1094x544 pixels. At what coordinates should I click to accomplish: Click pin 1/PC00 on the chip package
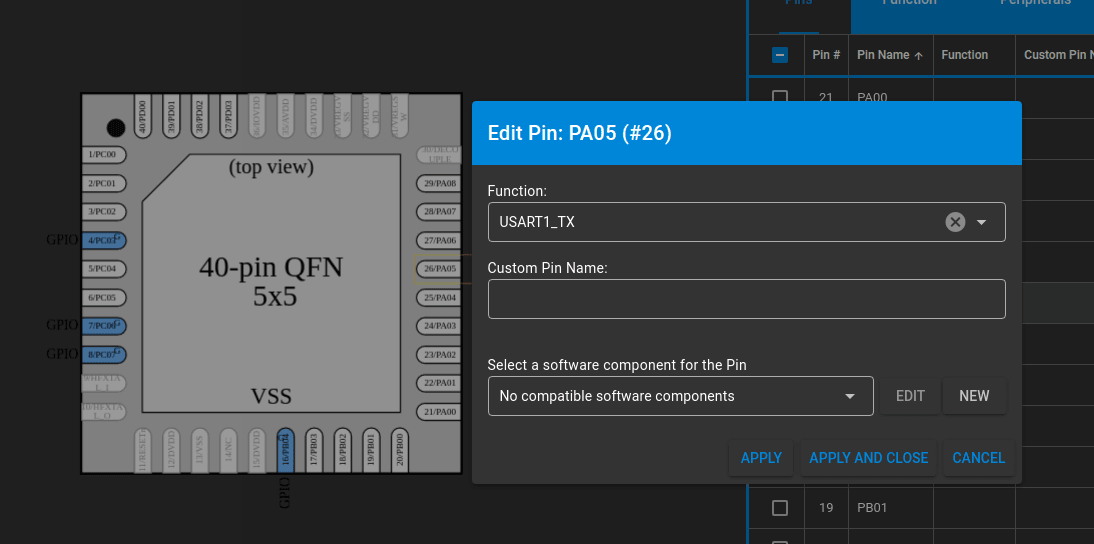[x=103, y=155]
